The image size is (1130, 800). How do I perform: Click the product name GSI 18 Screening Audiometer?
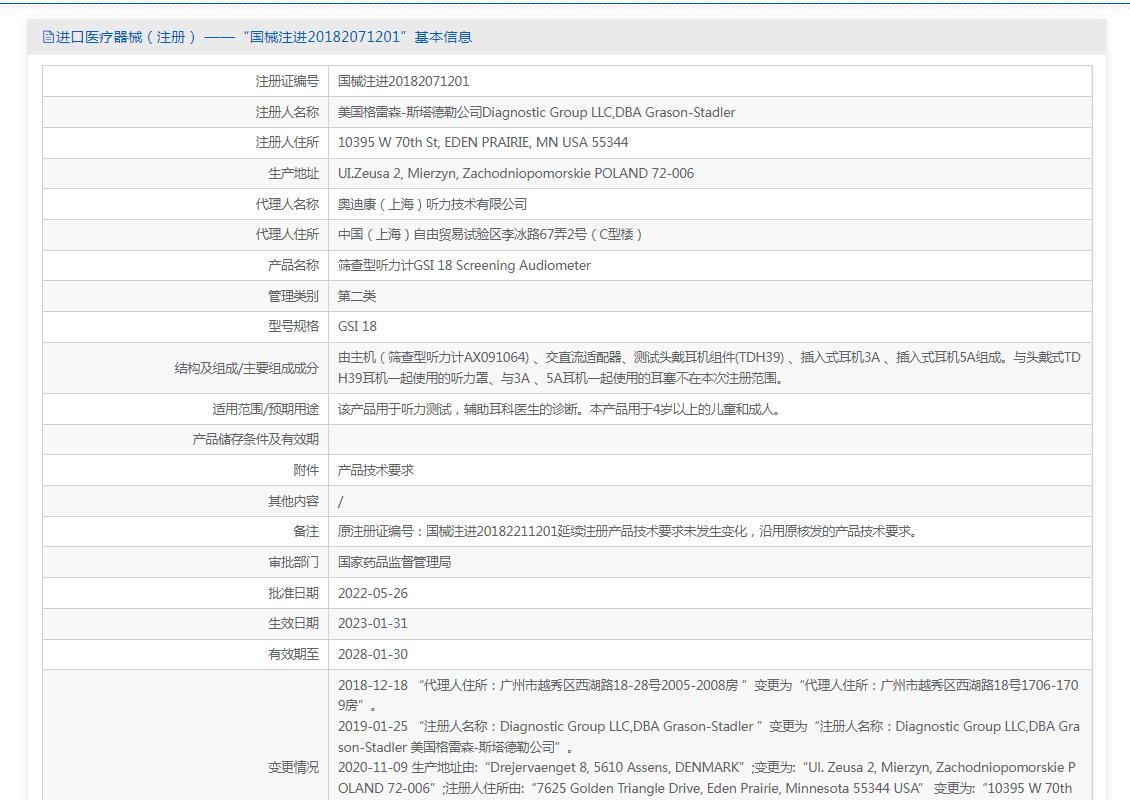[464, 266]
